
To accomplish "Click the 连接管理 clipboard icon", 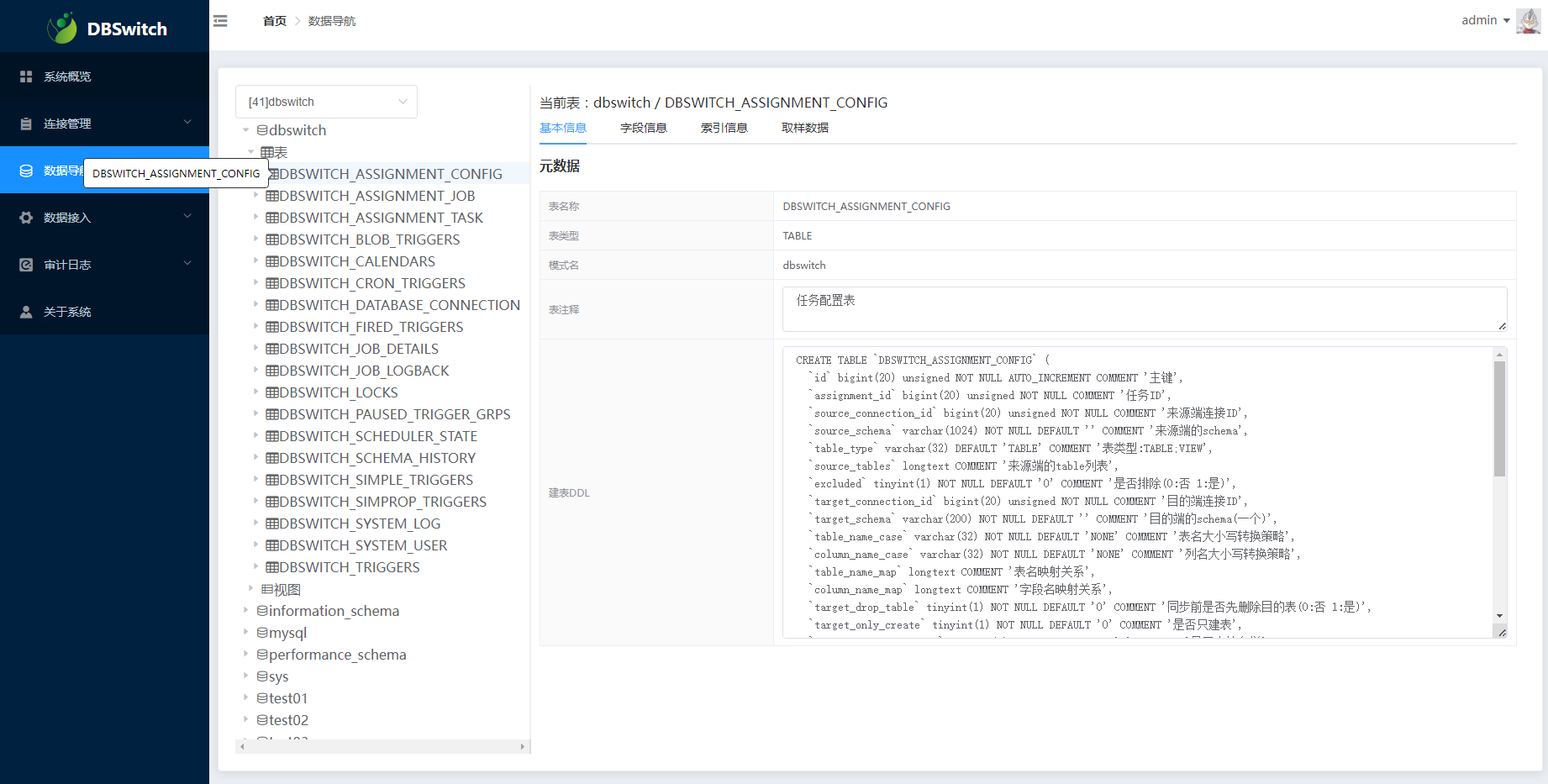I will [26, 124].
